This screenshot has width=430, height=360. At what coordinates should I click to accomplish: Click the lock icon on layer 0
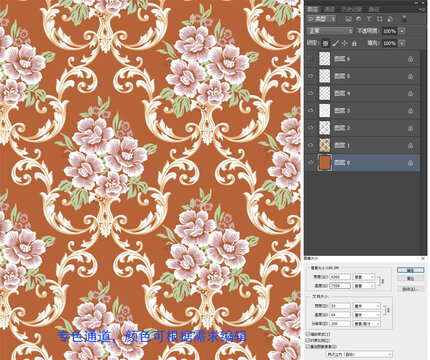(410, 163)
